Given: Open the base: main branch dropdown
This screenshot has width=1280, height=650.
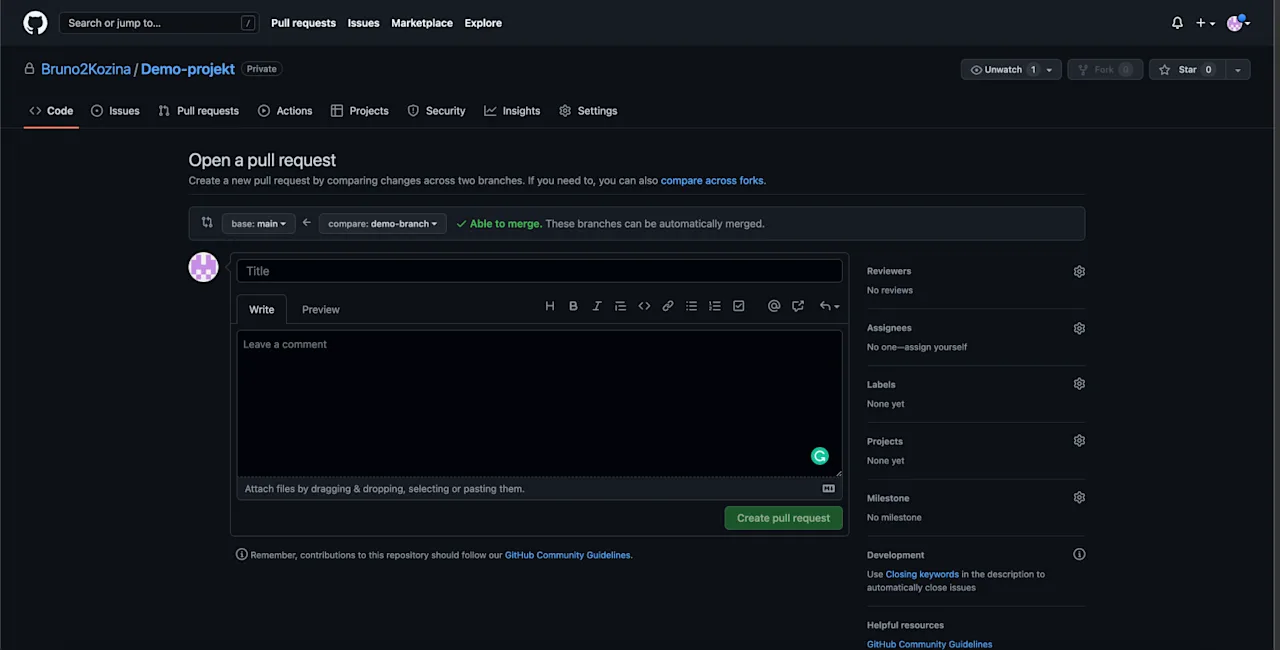Looking at the screenshot, I should [x=258, y=224].
